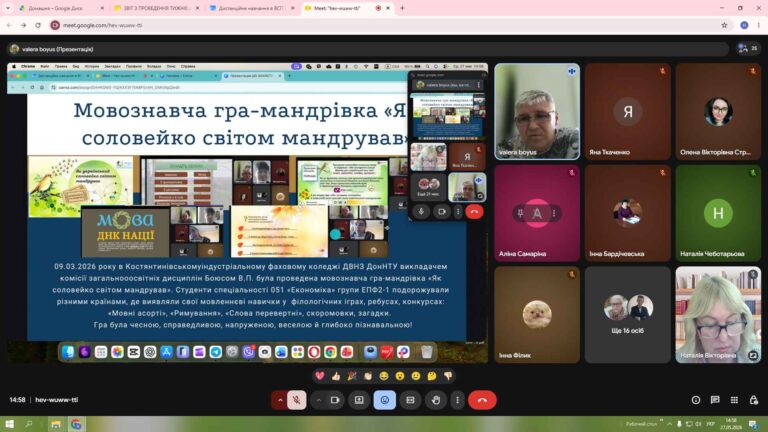Image resolution: width=768 pixels, height=432 pixels.
Task: Send party popper reaction
Action: coord(352,376)
